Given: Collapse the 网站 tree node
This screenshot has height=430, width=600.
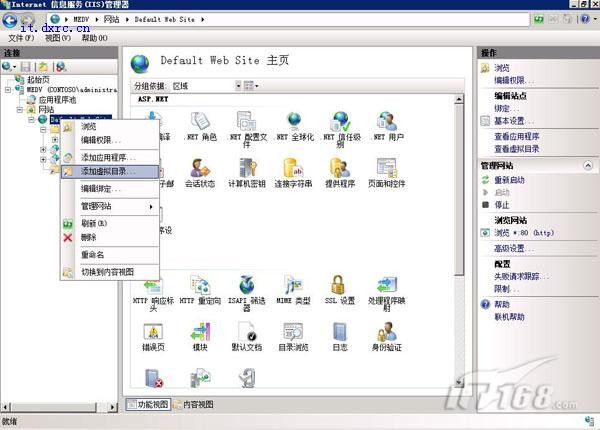Looking at the screenshot, I should 19,110.
